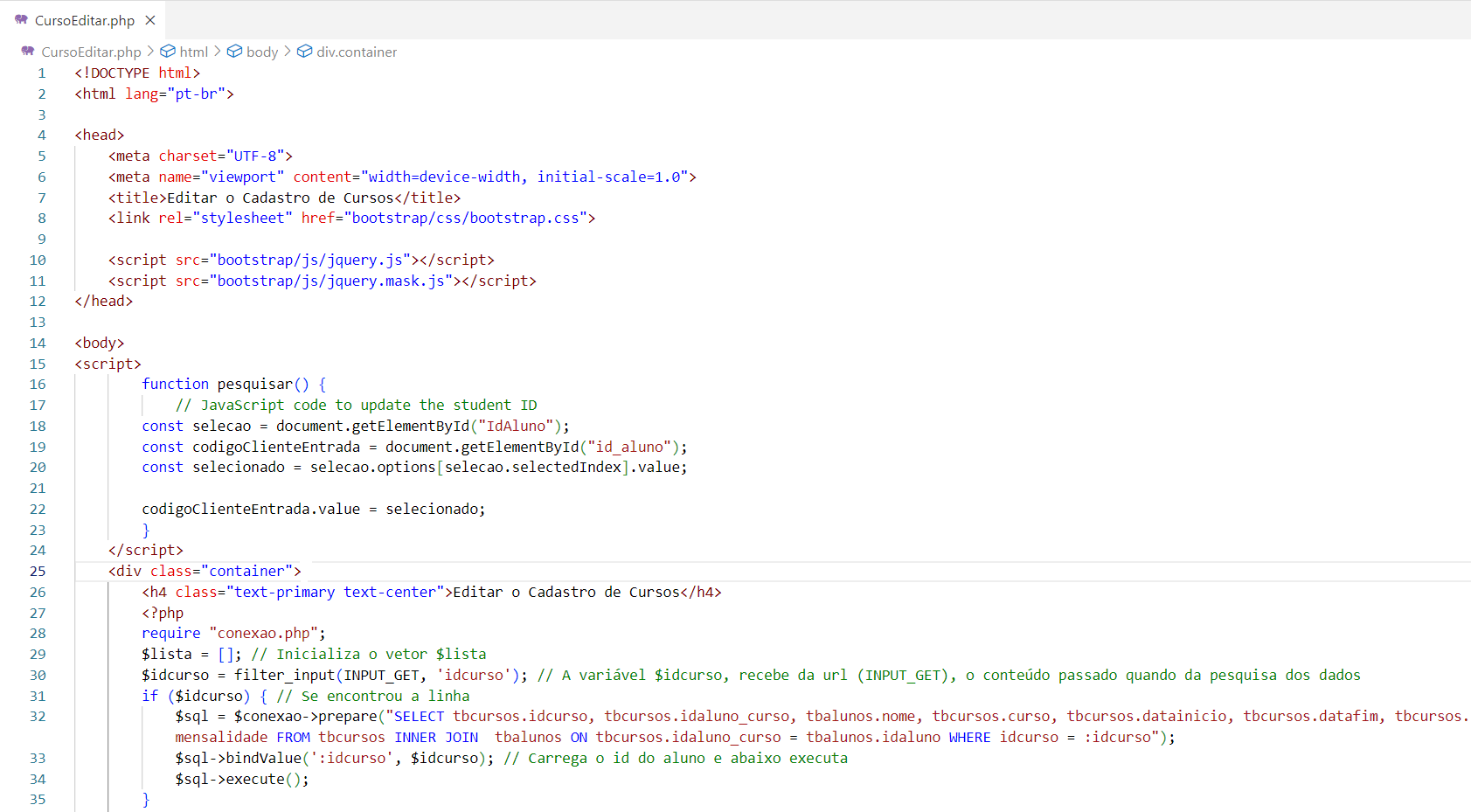Click the PHP elephant icon in the file tab
This screenshot has width=1471, height=812.
pyautogui.click(x=21, y=19)
